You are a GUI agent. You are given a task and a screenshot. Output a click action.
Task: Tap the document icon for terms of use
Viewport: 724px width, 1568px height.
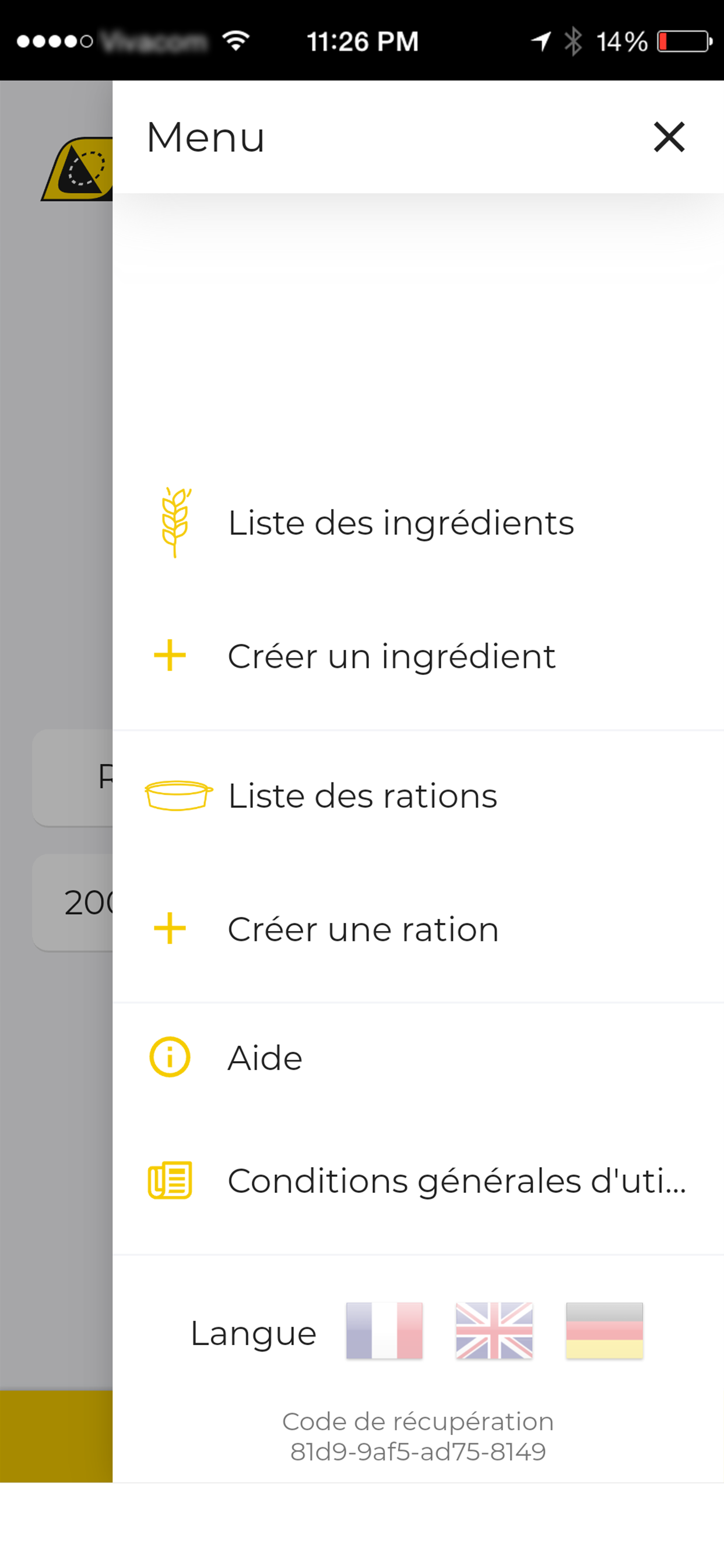[x=170, y=1180]
